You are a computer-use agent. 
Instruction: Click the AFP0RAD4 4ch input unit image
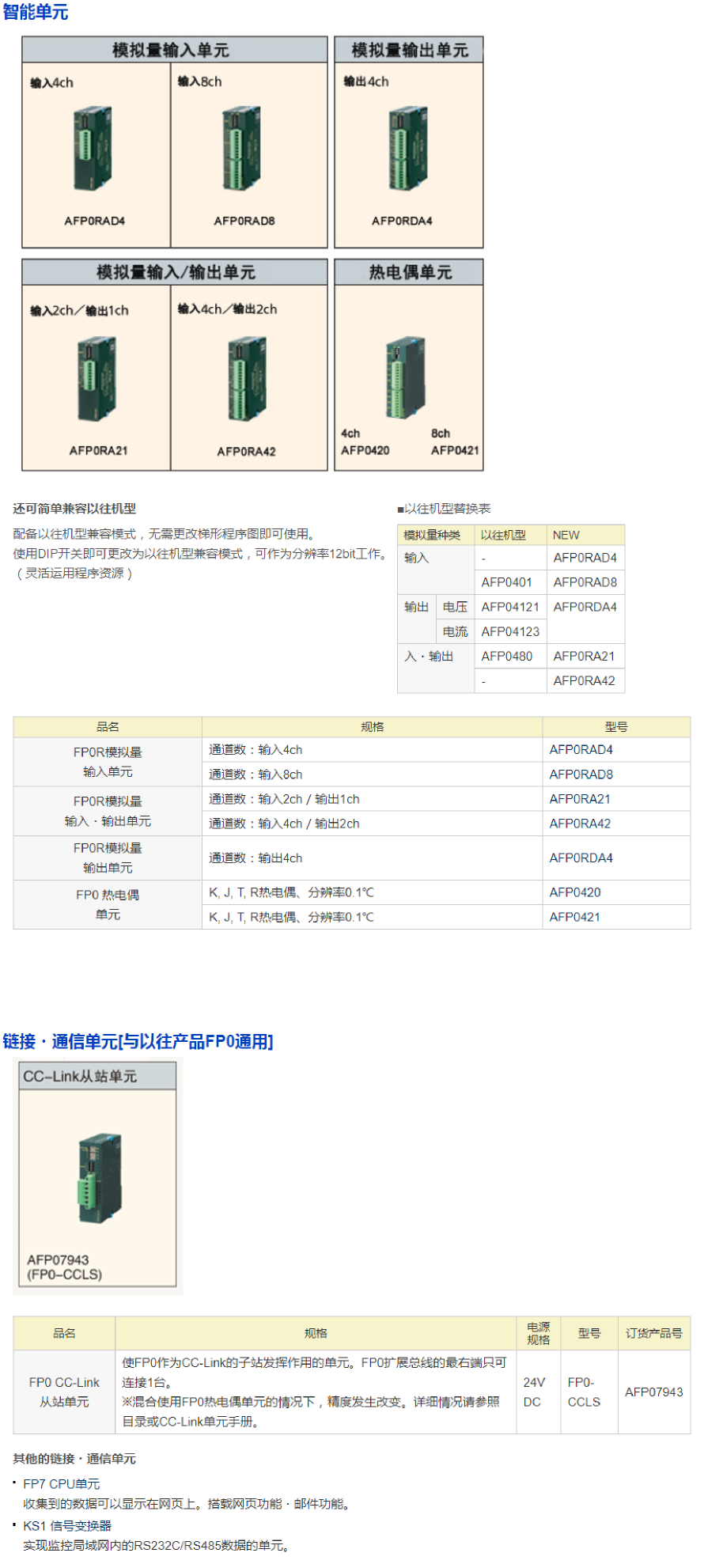point(93,150)
